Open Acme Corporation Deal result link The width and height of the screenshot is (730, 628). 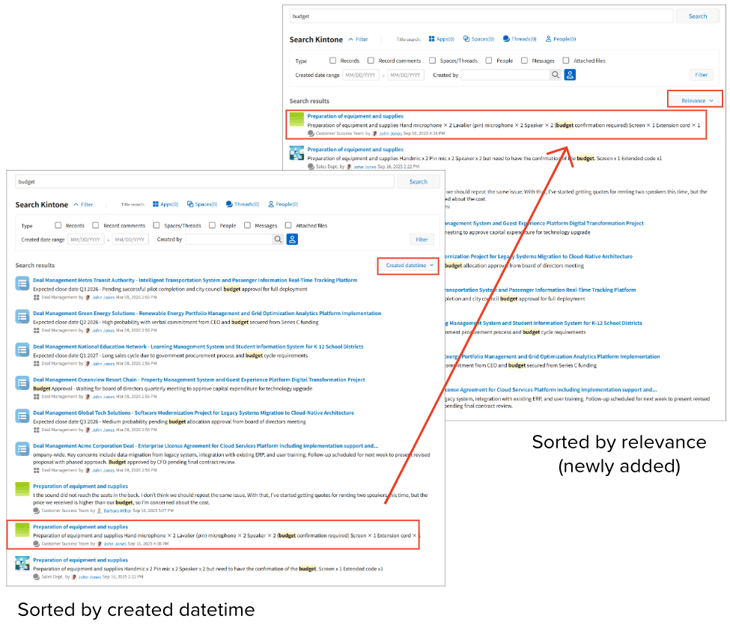tap(205, 446)
